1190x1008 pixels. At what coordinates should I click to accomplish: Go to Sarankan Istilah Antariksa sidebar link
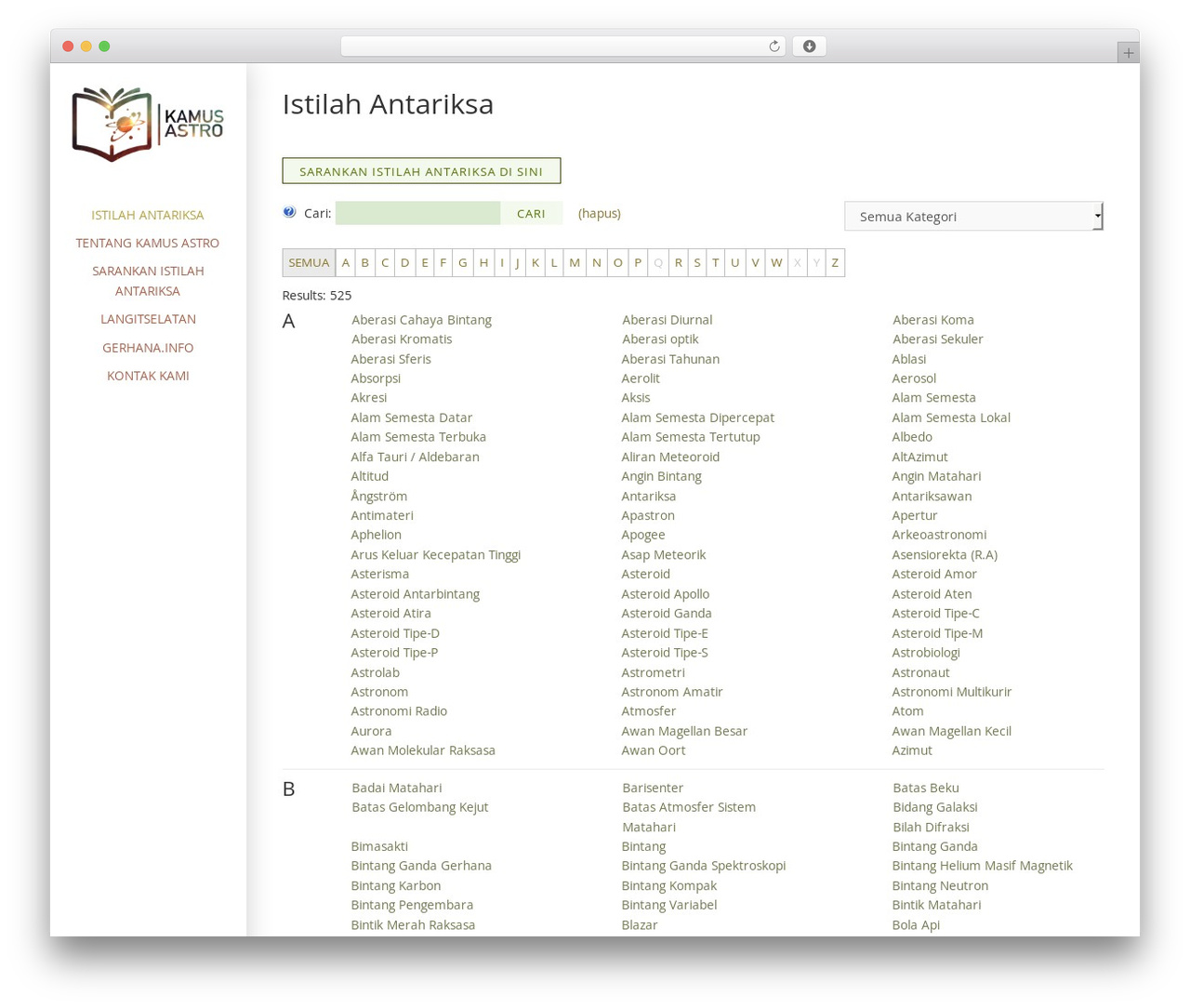148,281
